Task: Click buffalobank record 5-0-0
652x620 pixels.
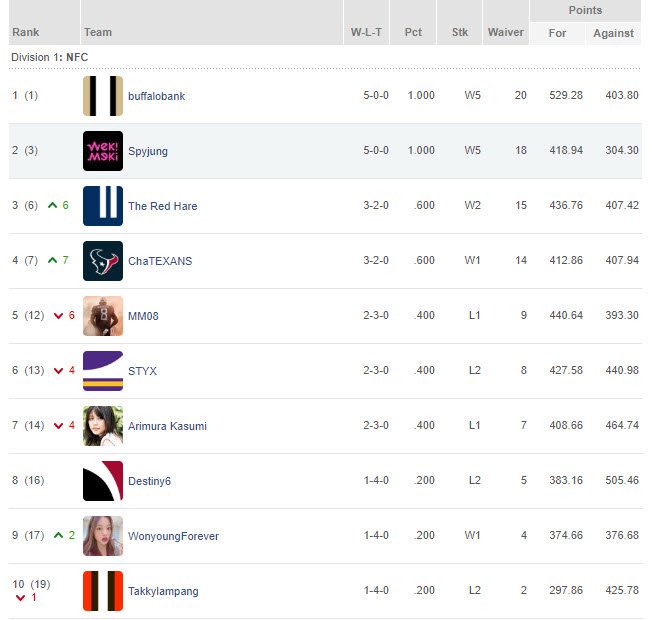Action: [376, 95]
